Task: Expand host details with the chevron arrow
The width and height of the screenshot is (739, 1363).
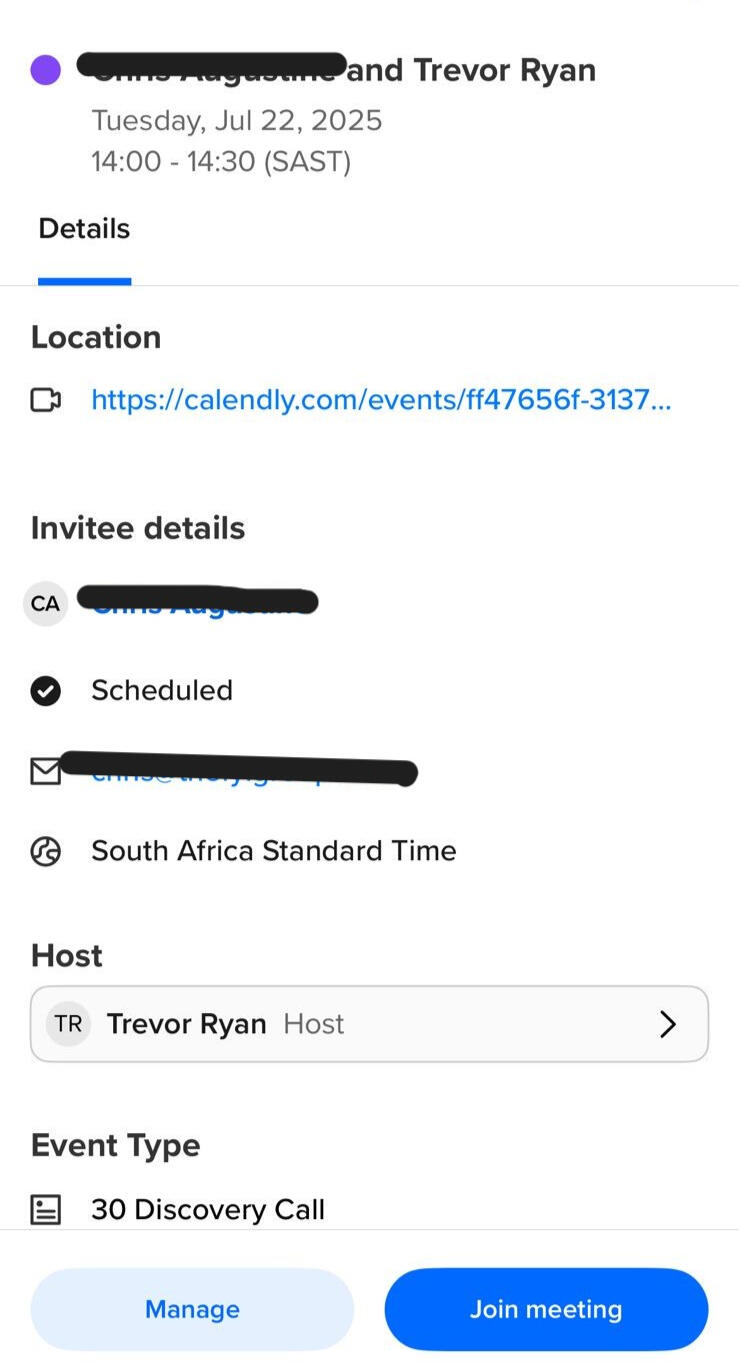Action: [x=668, y=1024]
